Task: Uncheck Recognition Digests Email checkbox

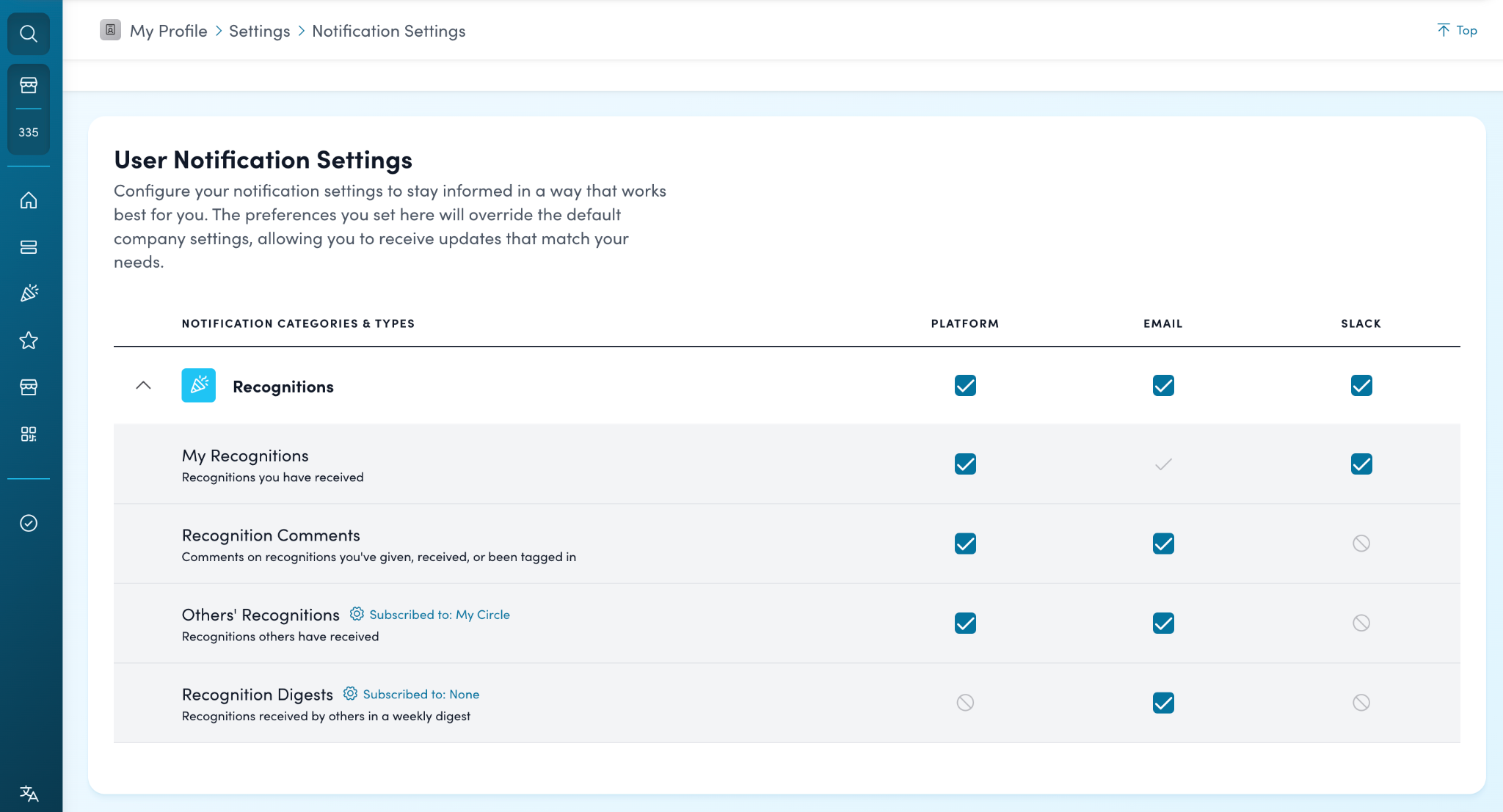Action: (1163, 703)
